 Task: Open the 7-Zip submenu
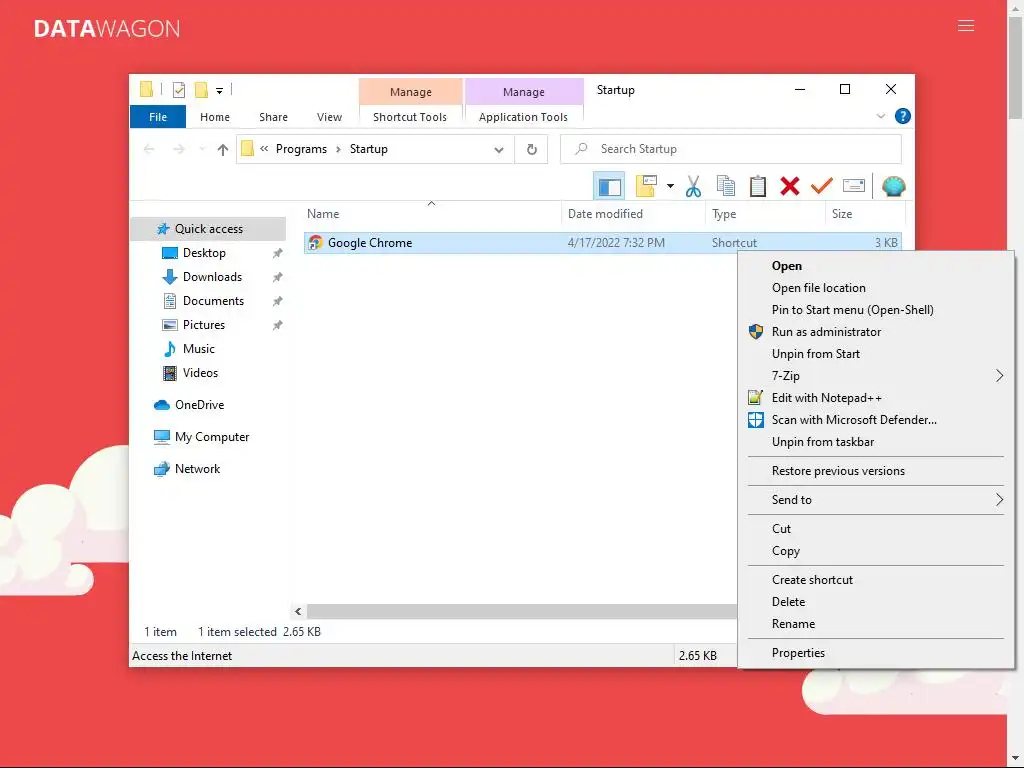point(875,376)
